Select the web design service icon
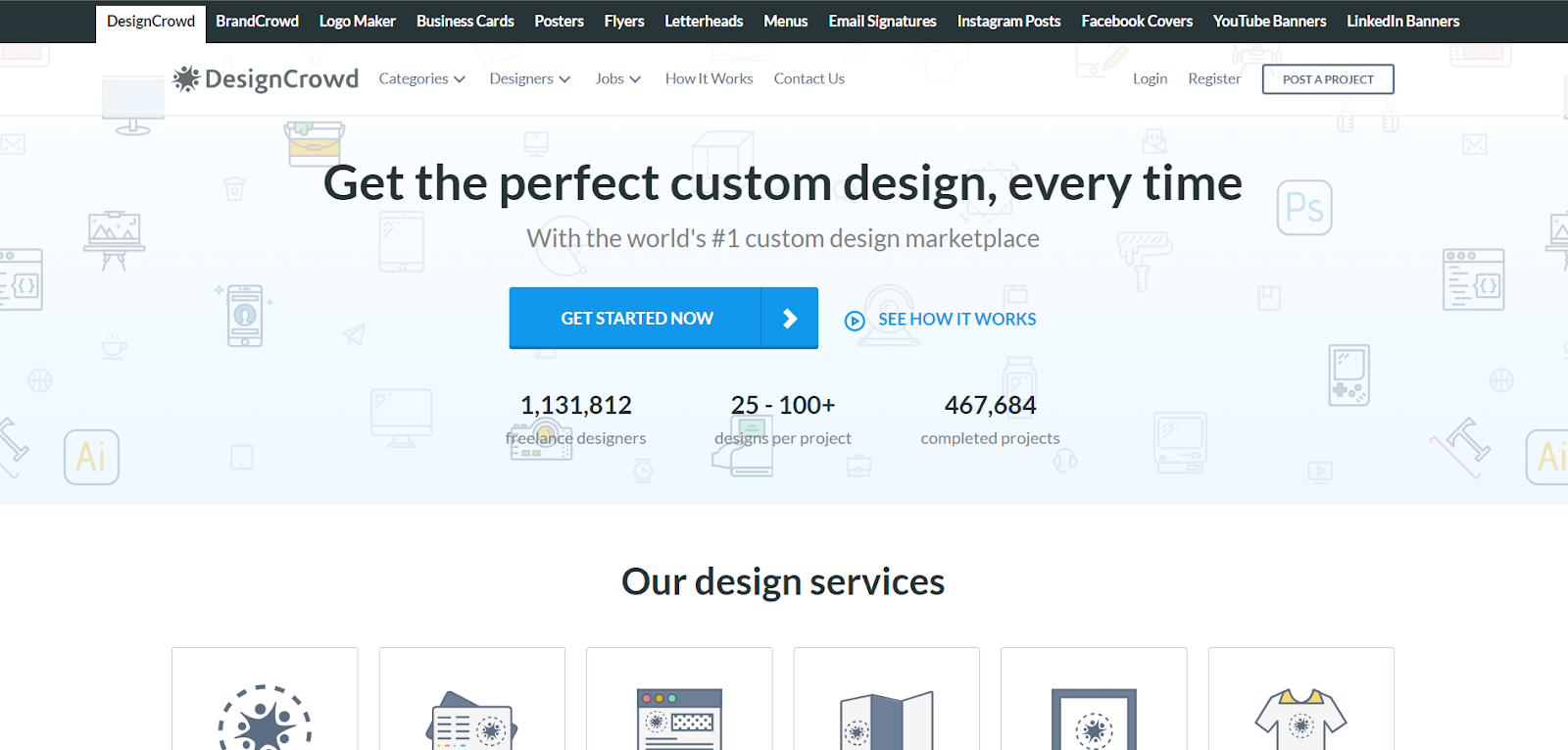Image resolution: width=1568 pixels, height=750 pixels. [679, 719]
